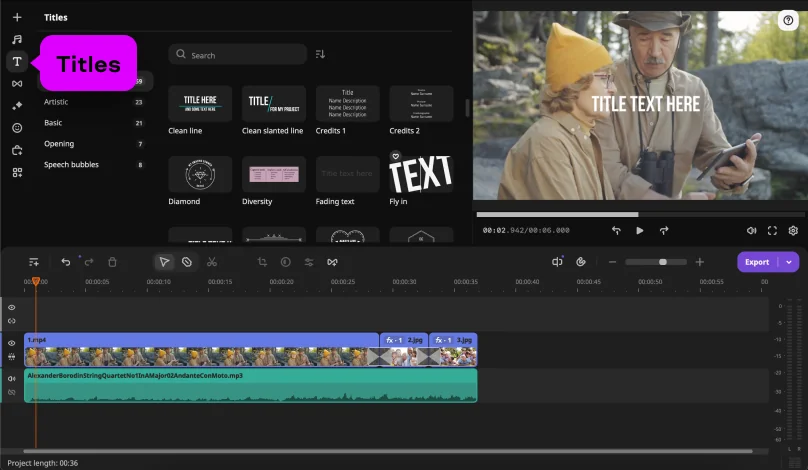Choose the Fly in title thumbnail
Image resolution: width=808 pixels, height=470 pixels.
[x=421, y=174]
